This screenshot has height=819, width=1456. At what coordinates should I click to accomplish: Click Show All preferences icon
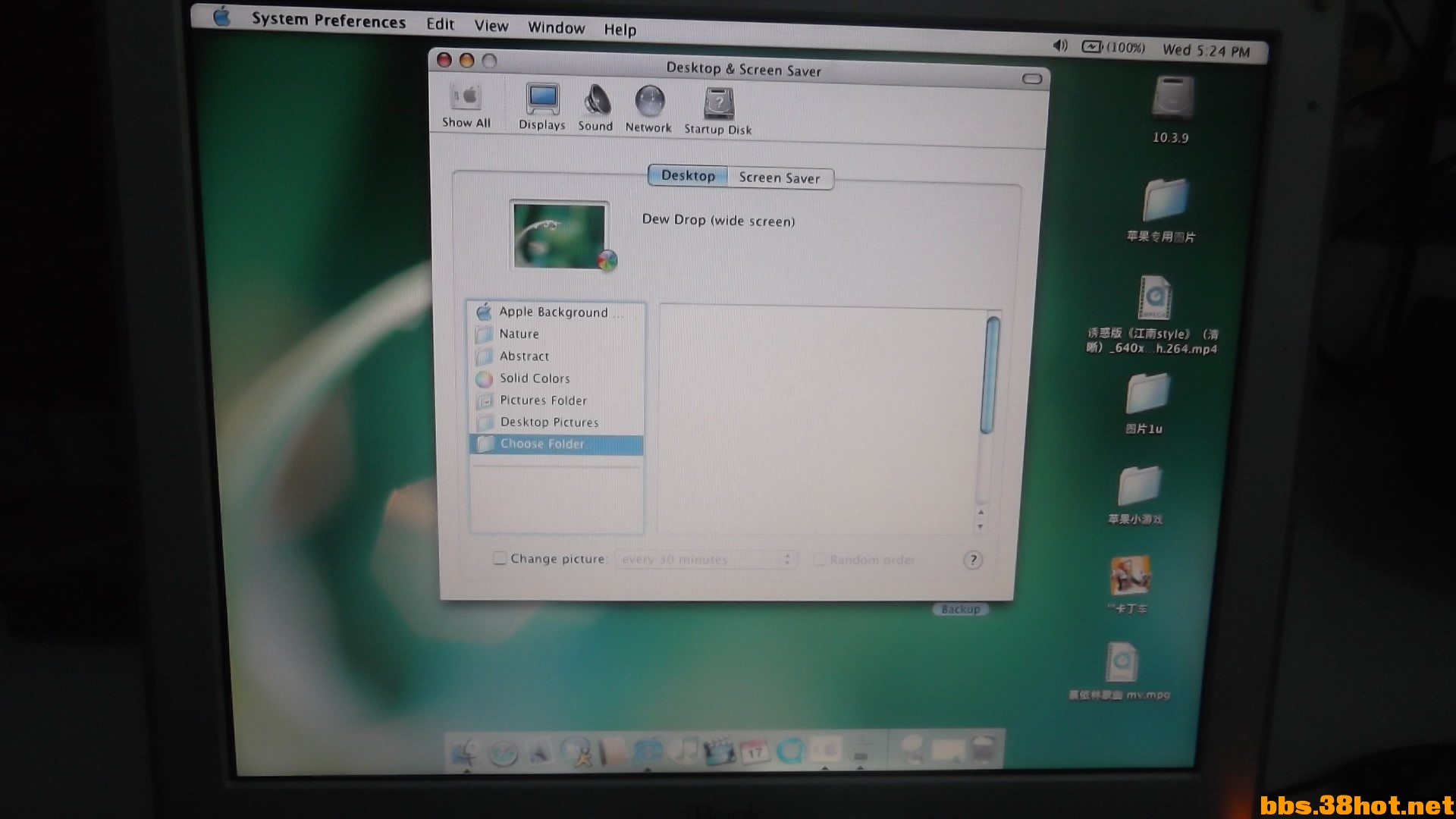click(466, 105)
